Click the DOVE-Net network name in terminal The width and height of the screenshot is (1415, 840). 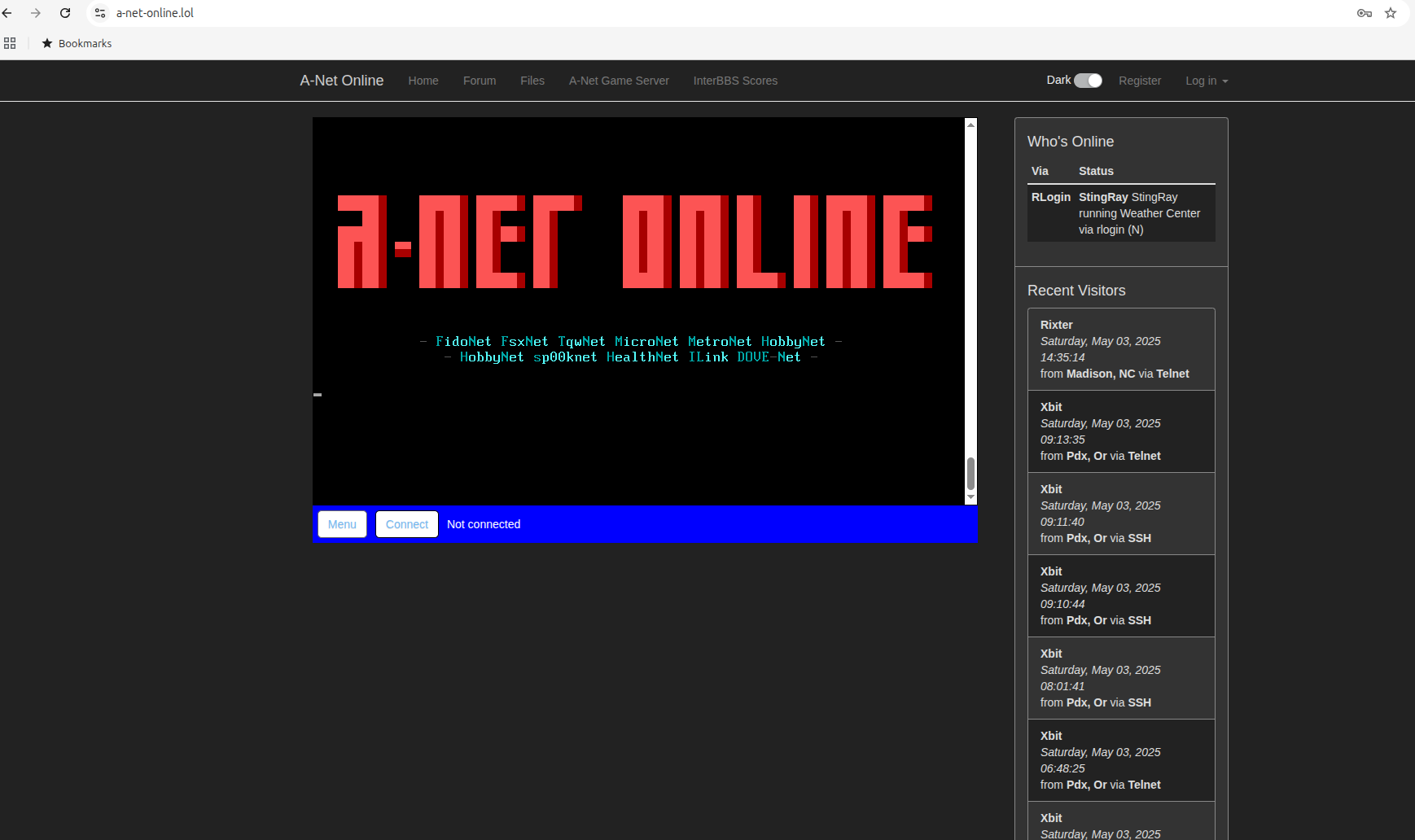pyautogui.click(x=769, y=357)
